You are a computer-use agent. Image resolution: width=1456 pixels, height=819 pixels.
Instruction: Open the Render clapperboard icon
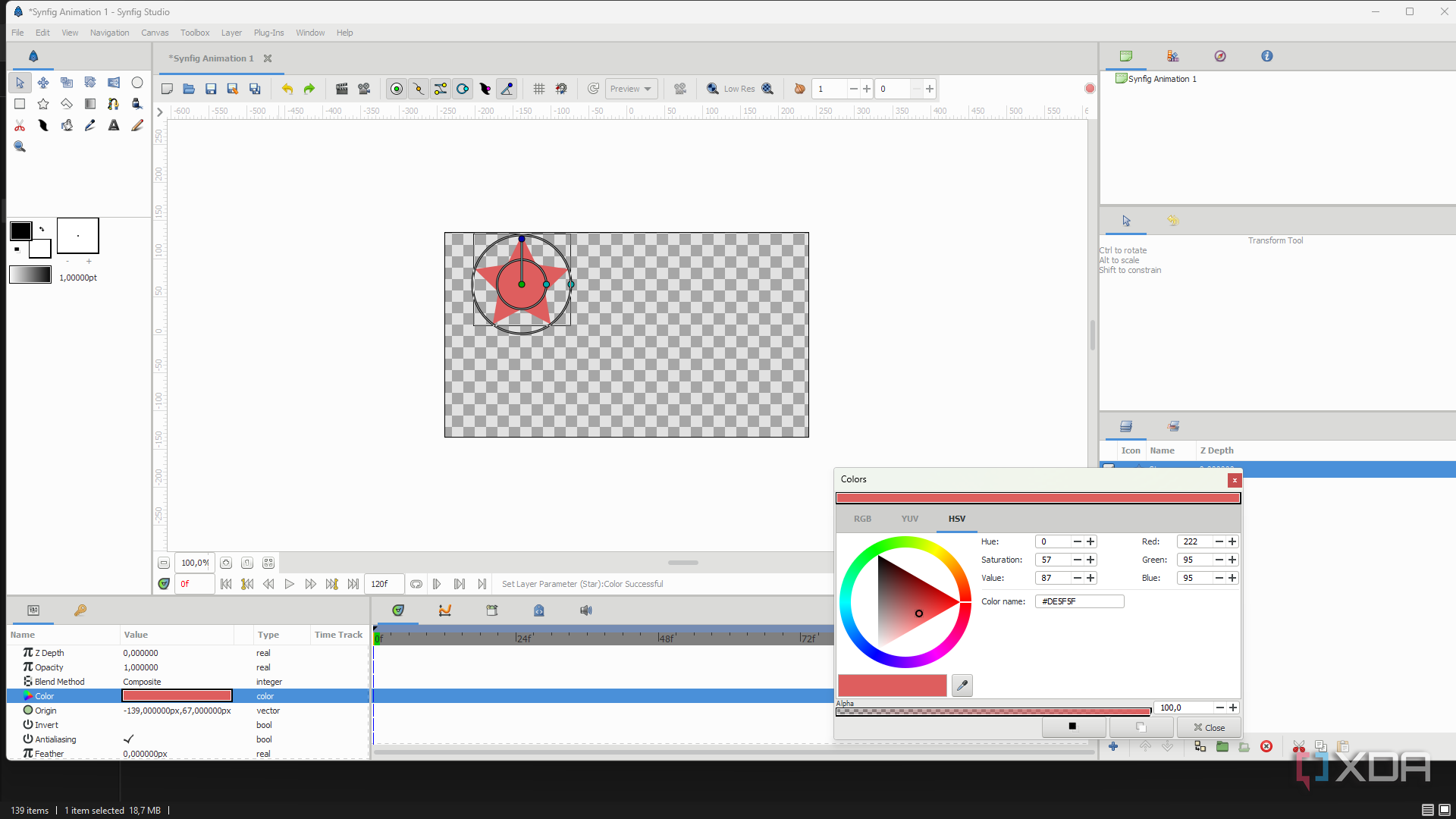click(342, 89)
